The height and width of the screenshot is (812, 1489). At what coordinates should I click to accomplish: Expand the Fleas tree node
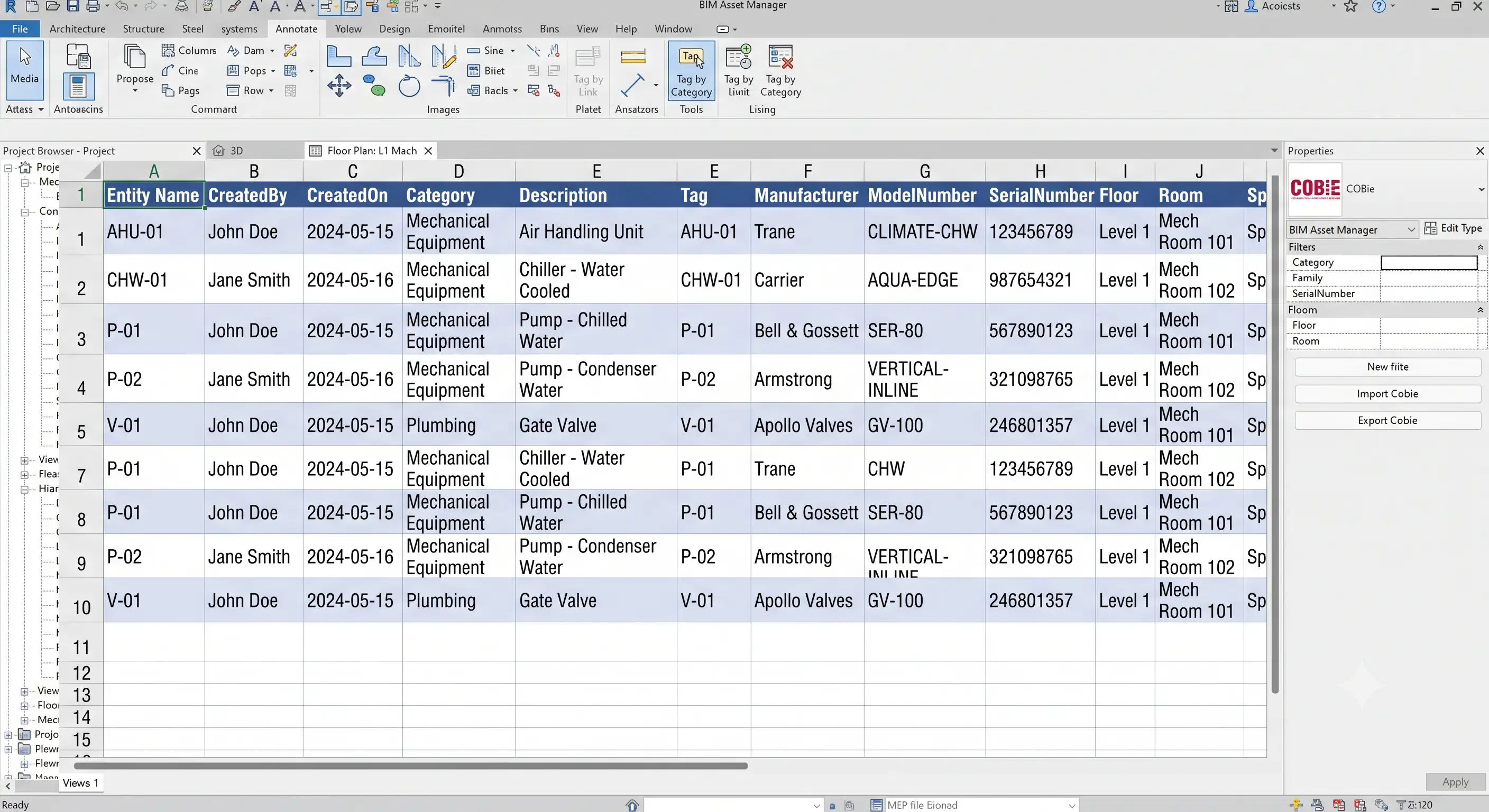(x=24, y=475)
